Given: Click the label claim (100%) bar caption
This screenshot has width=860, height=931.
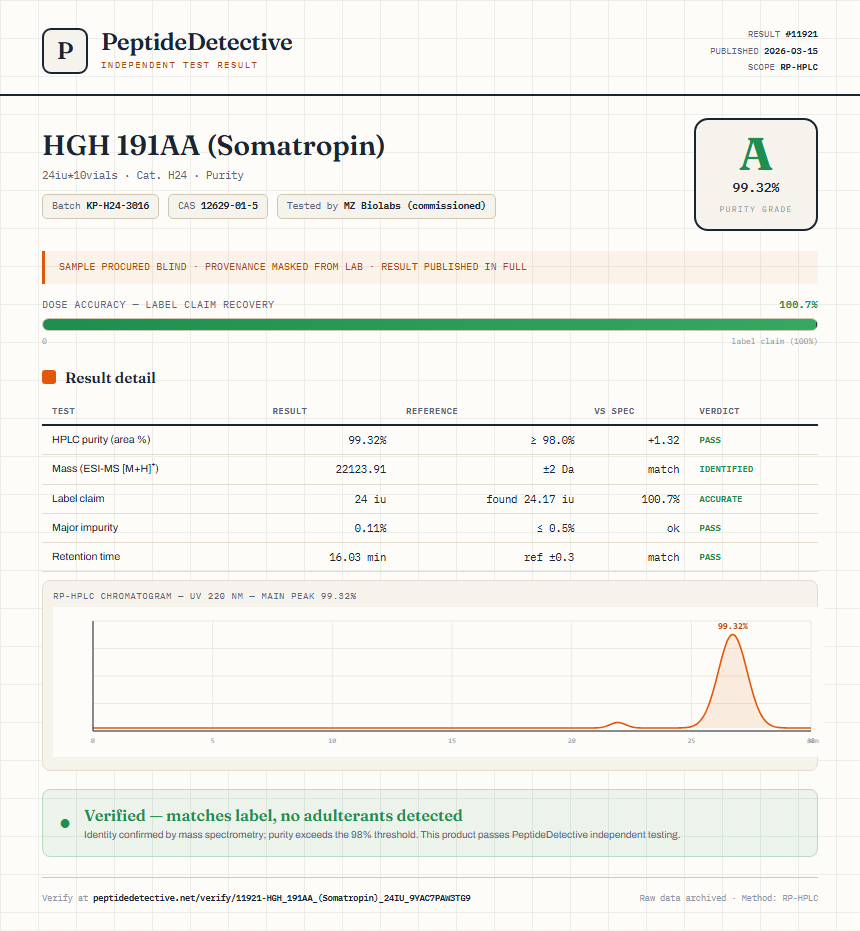Looking at the screenshot, I should coord(774,341).
